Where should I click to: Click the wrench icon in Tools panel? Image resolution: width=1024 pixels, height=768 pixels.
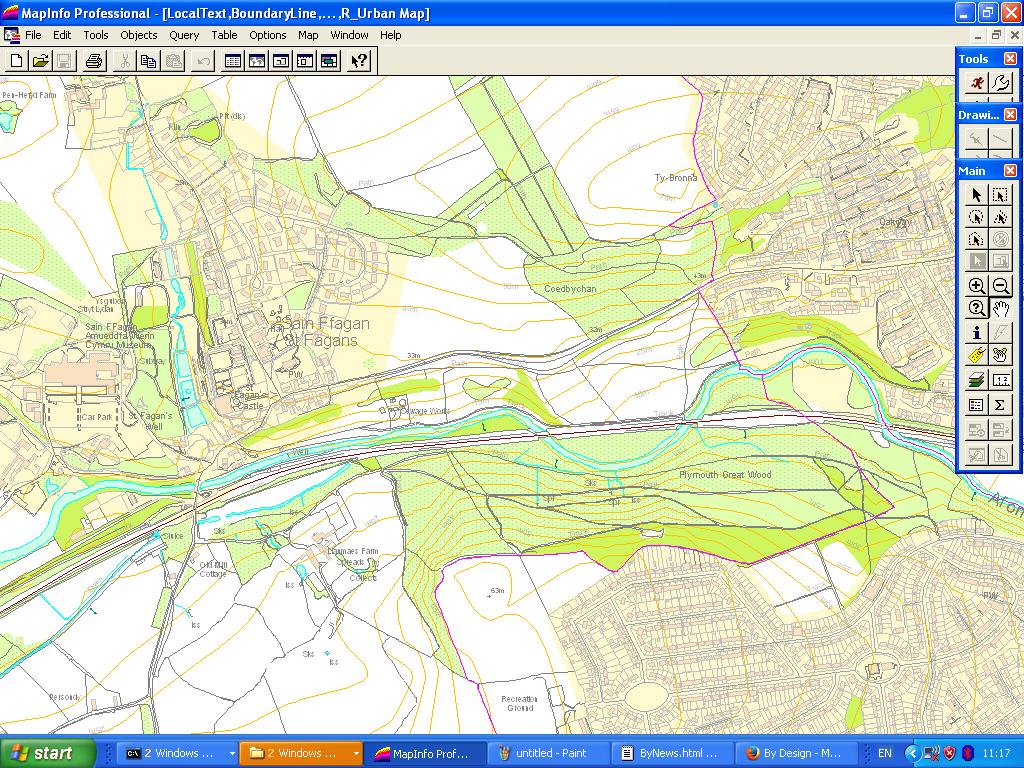click(1000, 83)
